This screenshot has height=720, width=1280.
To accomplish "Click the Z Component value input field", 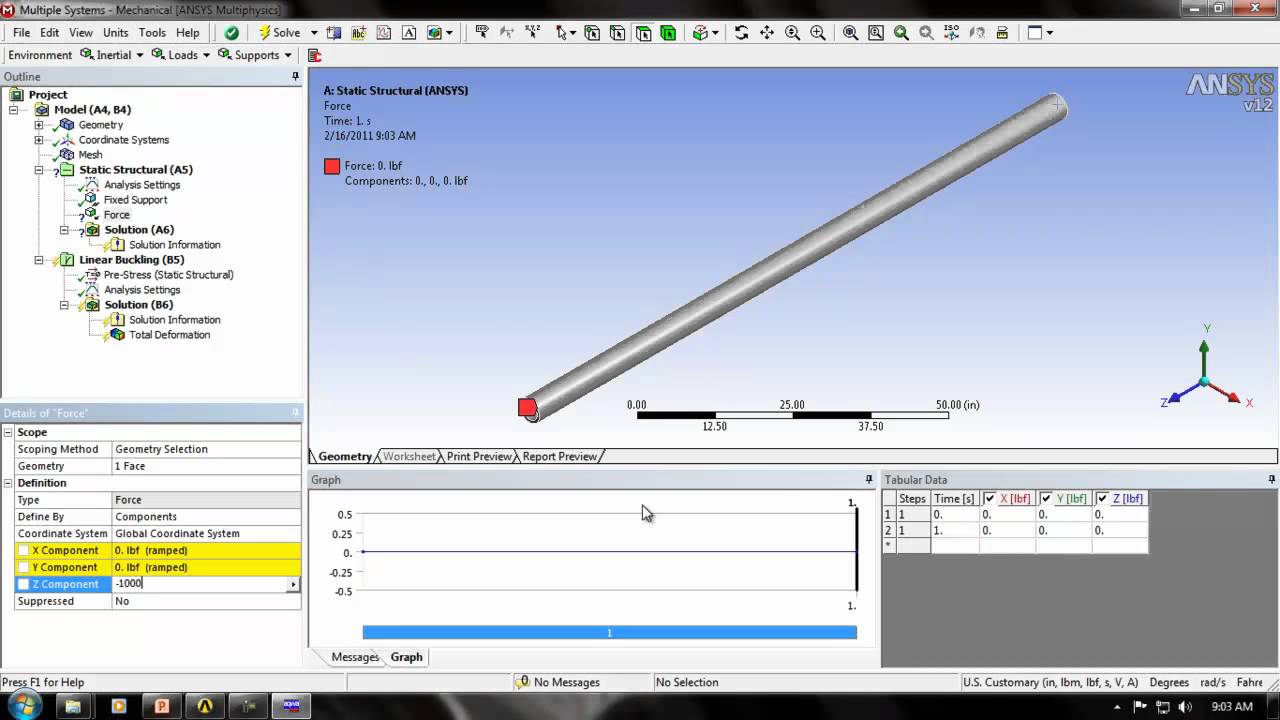I will pos(199,584).
